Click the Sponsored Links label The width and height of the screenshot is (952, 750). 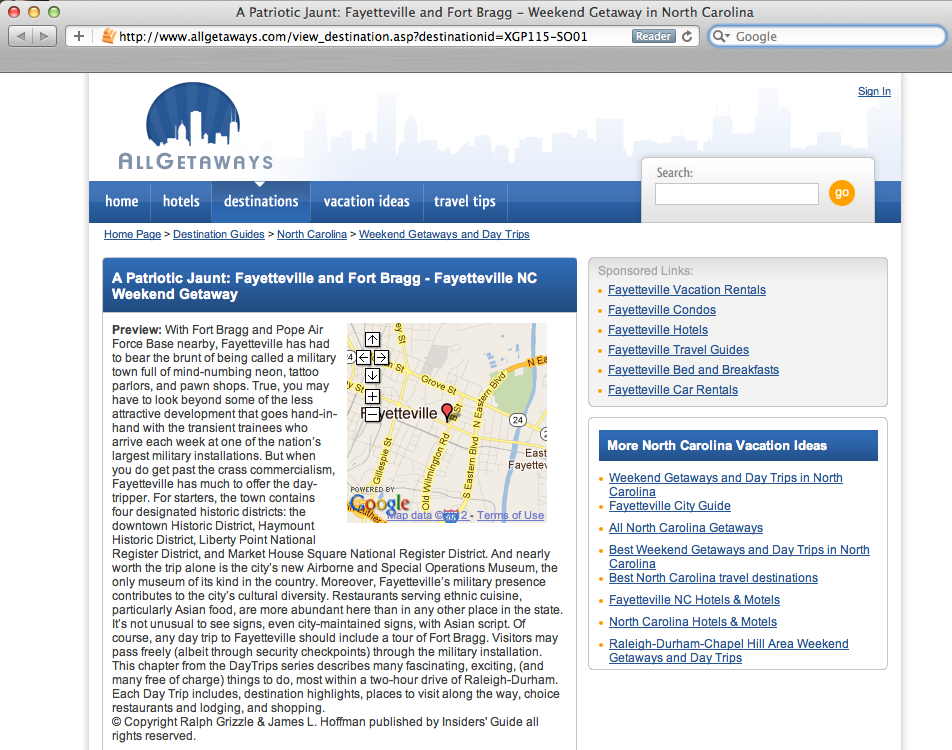click(x=645, y=271)
